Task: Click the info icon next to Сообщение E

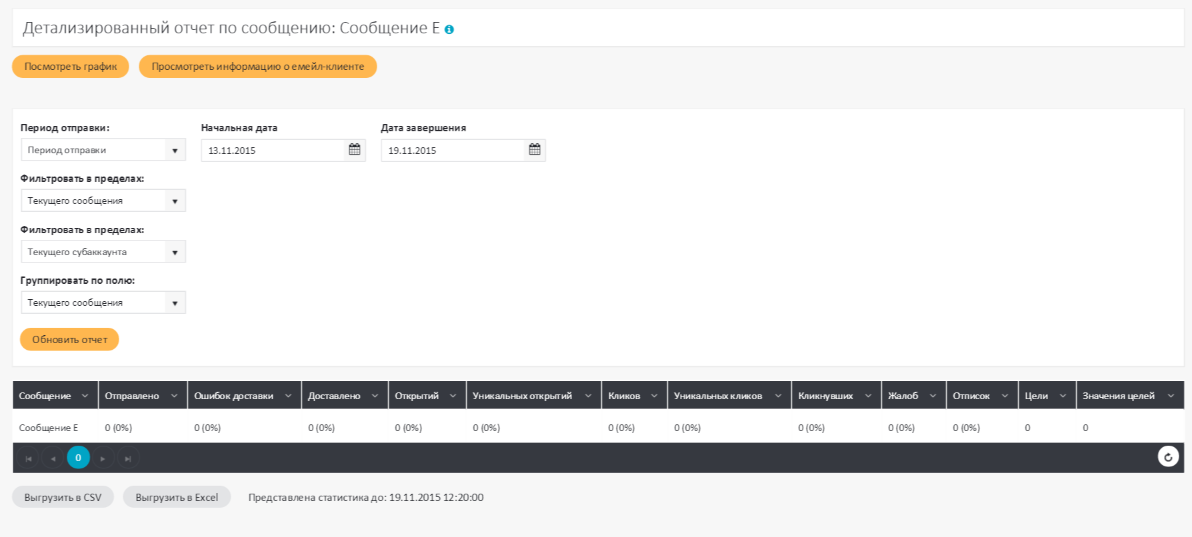Action: tap(449, 29)
